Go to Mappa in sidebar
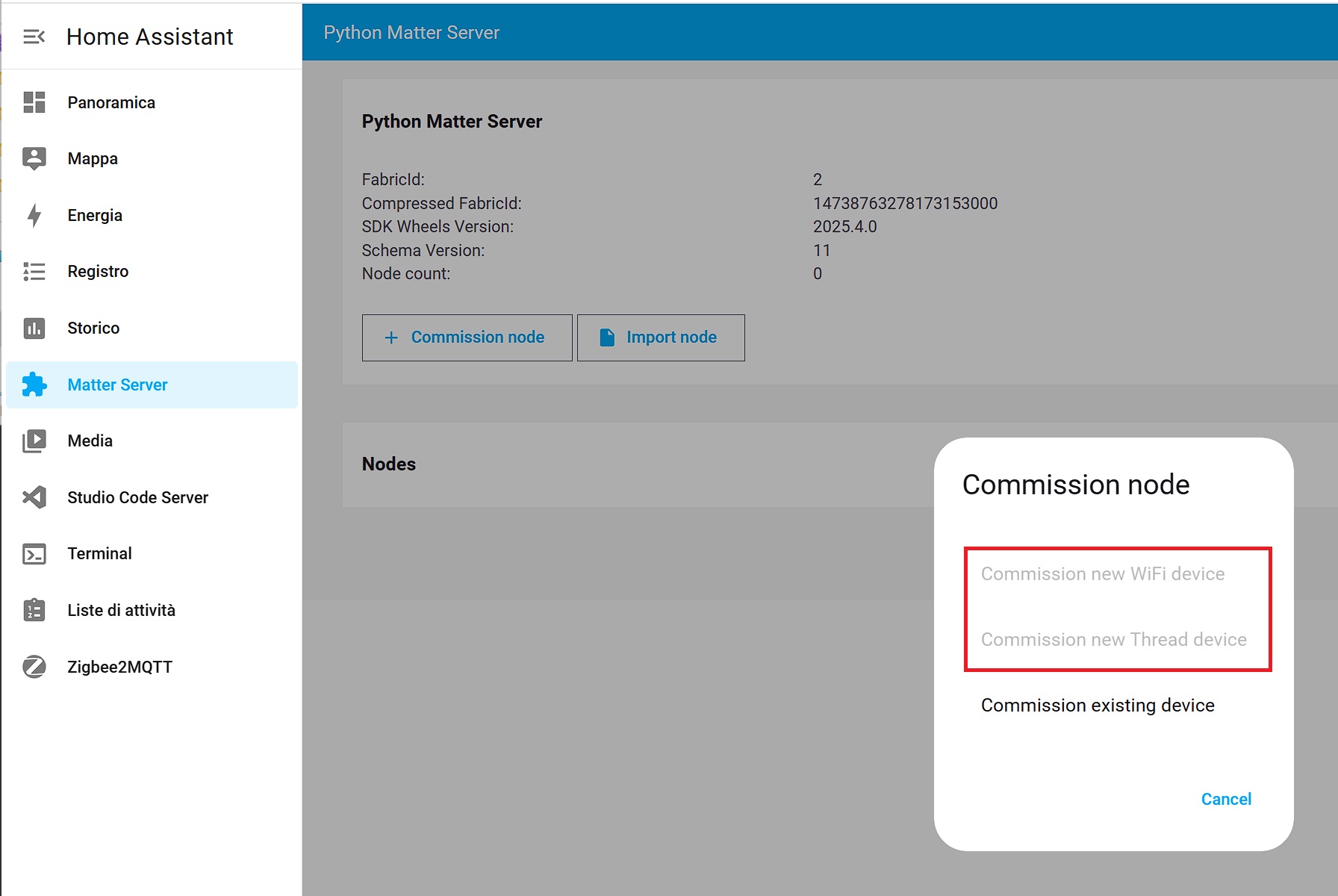 pos(152,158)
